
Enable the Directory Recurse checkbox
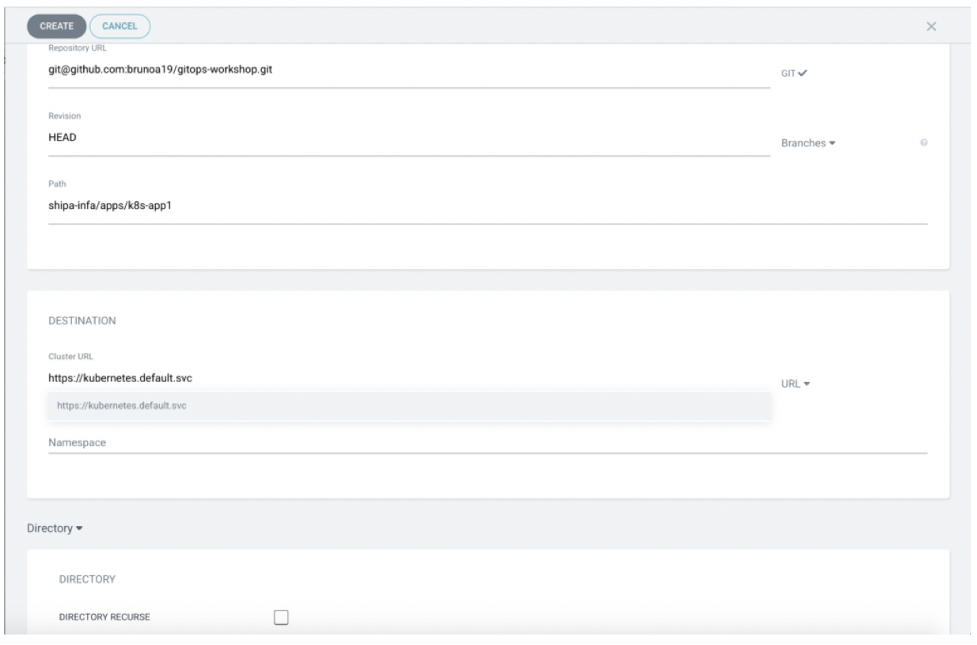(281, 617)
